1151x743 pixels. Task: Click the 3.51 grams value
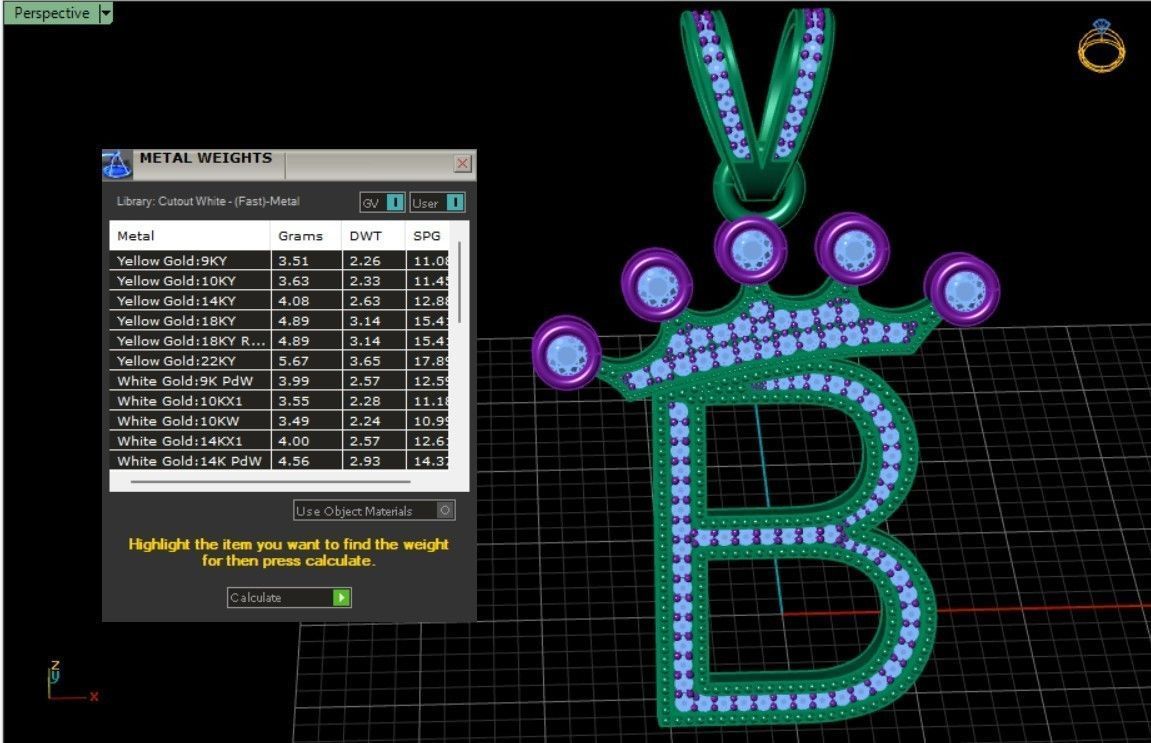[x=294, y=261]
